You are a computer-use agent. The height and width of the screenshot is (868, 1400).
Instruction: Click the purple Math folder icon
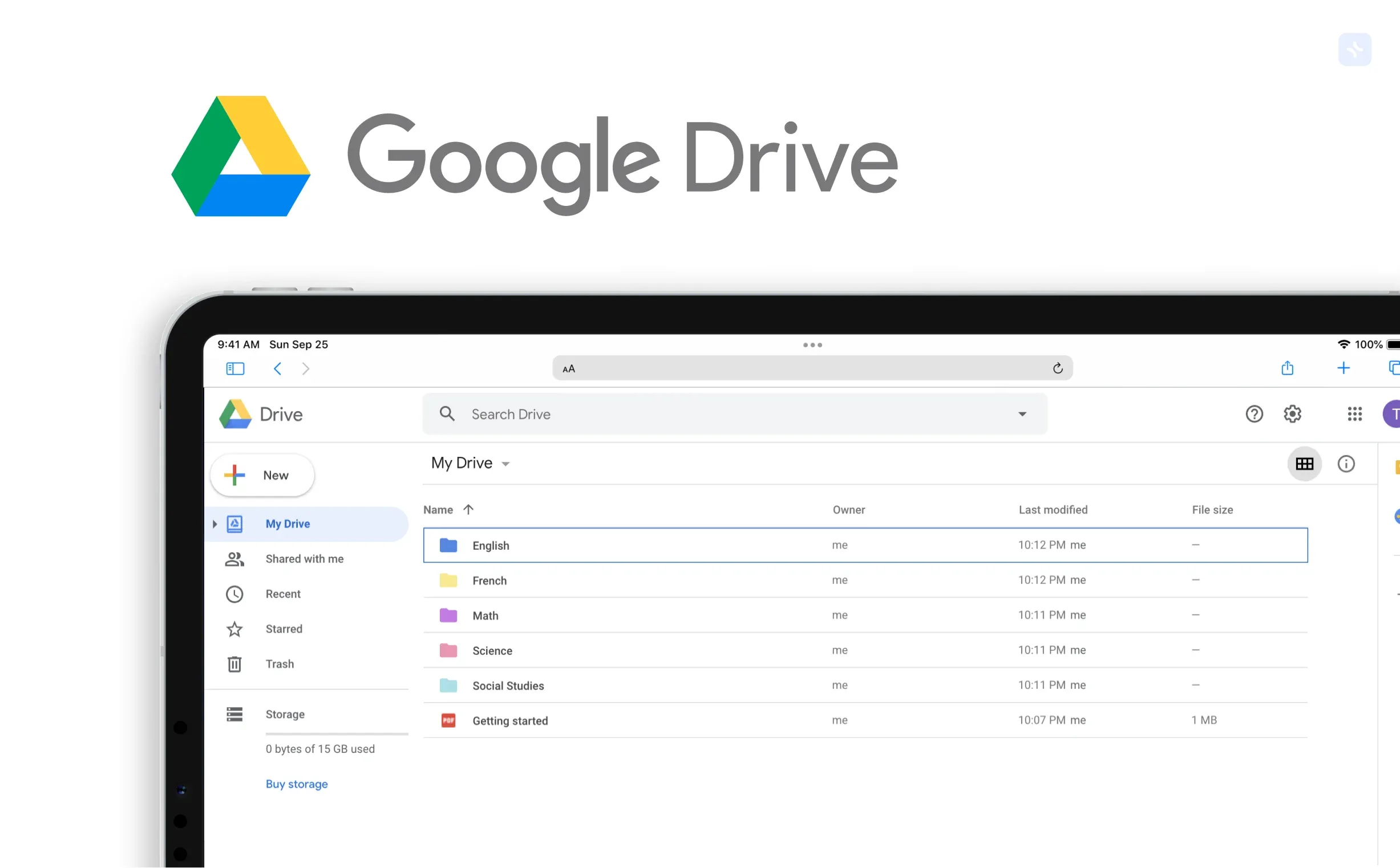point(448,615)
